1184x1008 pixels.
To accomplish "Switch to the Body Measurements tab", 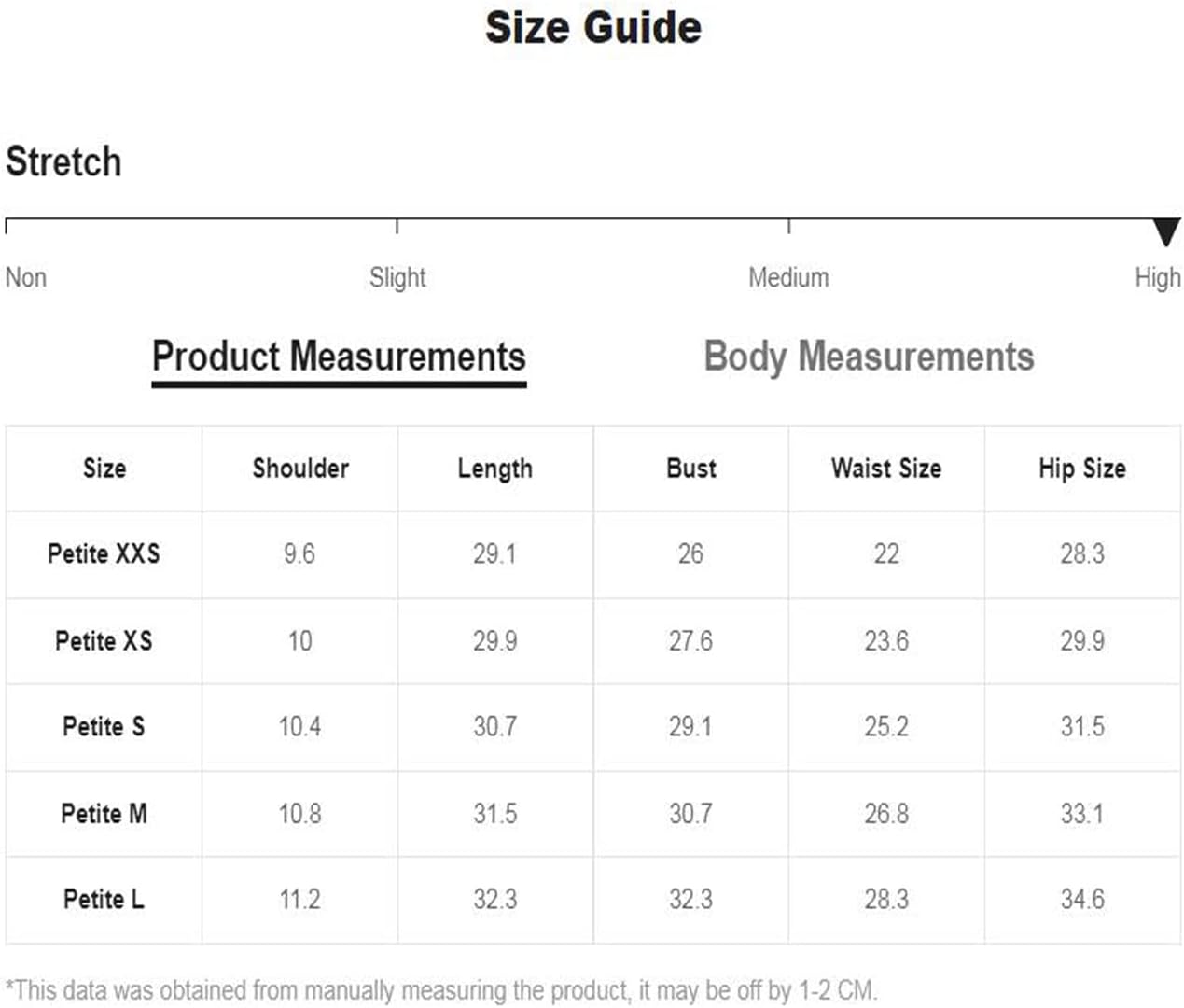I will pos(869,357).
